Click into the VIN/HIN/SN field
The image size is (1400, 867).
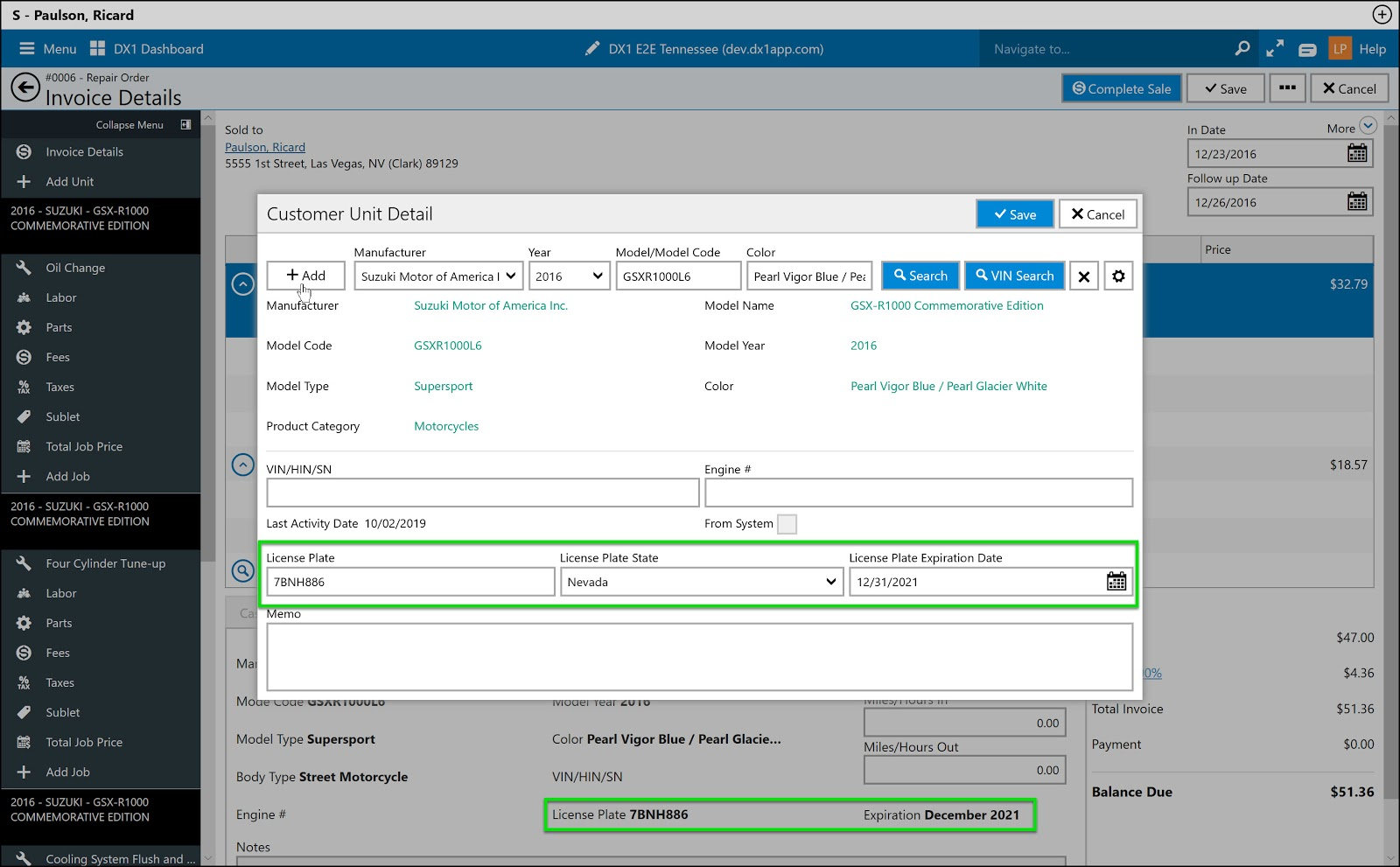click(482, 493)
